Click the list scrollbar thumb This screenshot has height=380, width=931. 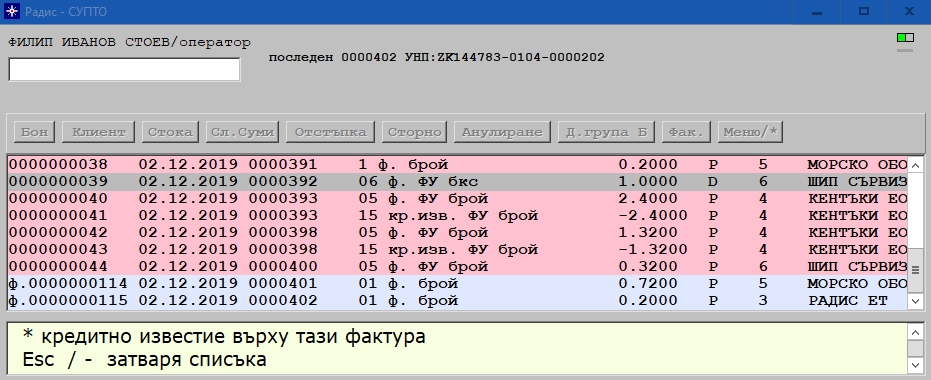pos(916,270)
